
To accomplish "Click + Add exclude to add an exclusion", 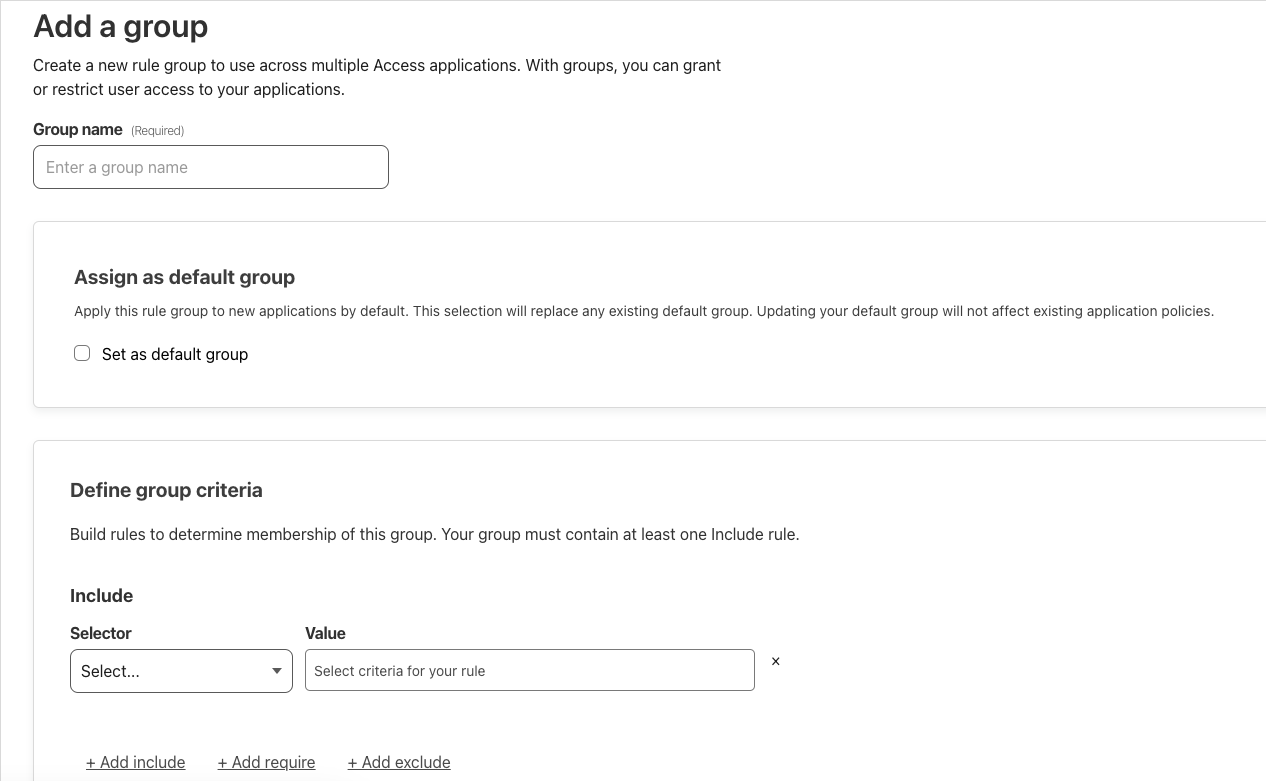I will (x=398, y=762).
